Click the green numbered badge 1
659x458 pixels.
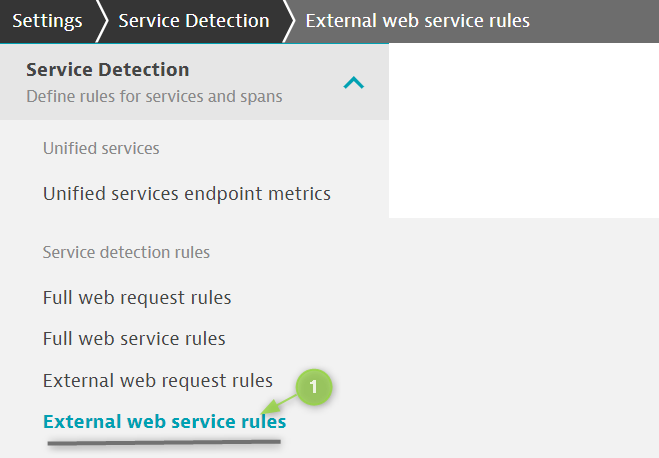pos(314,387)
